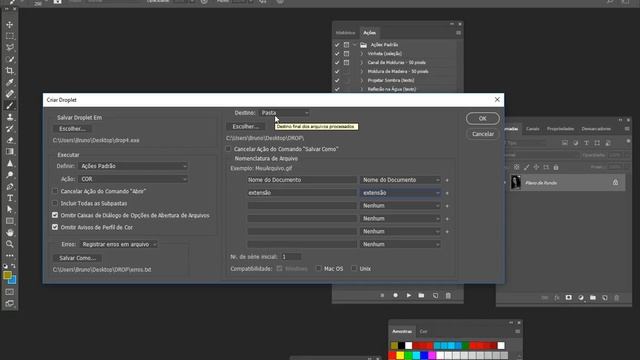Image resolution: width=640 pixels, height=360 pixels.
Task: Click the Nr. de série inicial field
Action: 291,257
